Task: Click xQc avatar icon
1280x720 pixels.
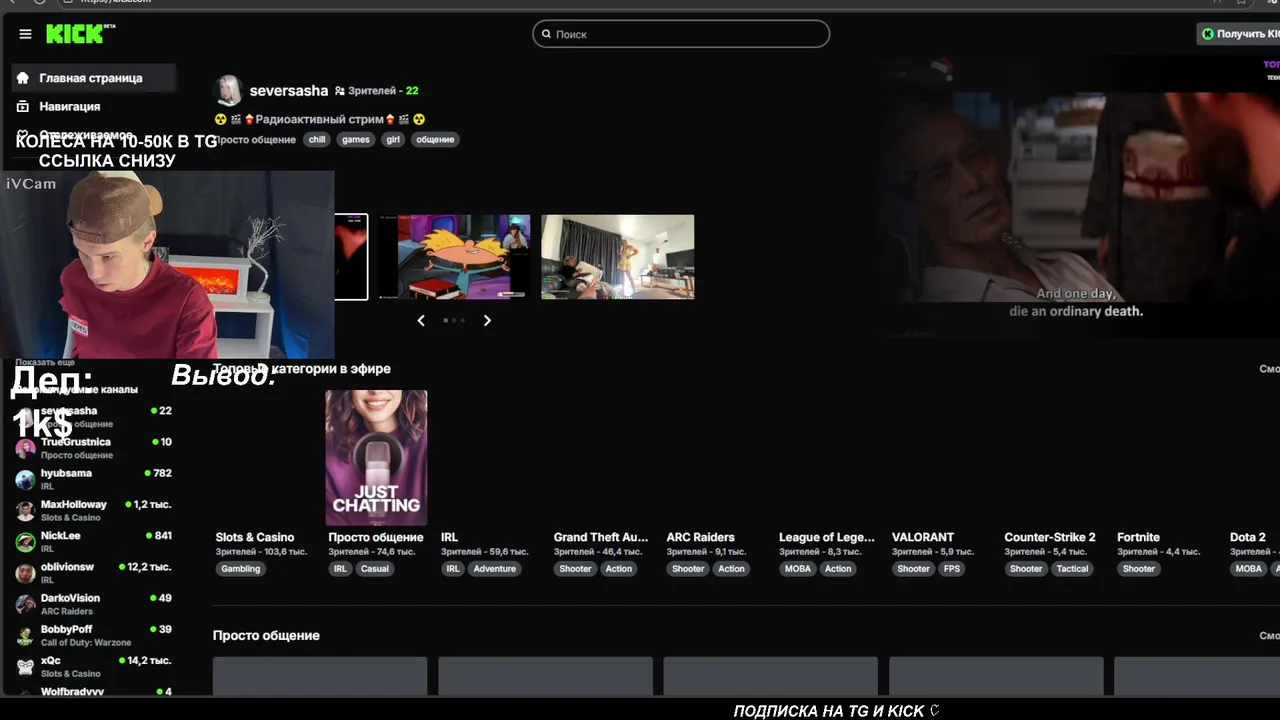Action: [x=25, y=667]
